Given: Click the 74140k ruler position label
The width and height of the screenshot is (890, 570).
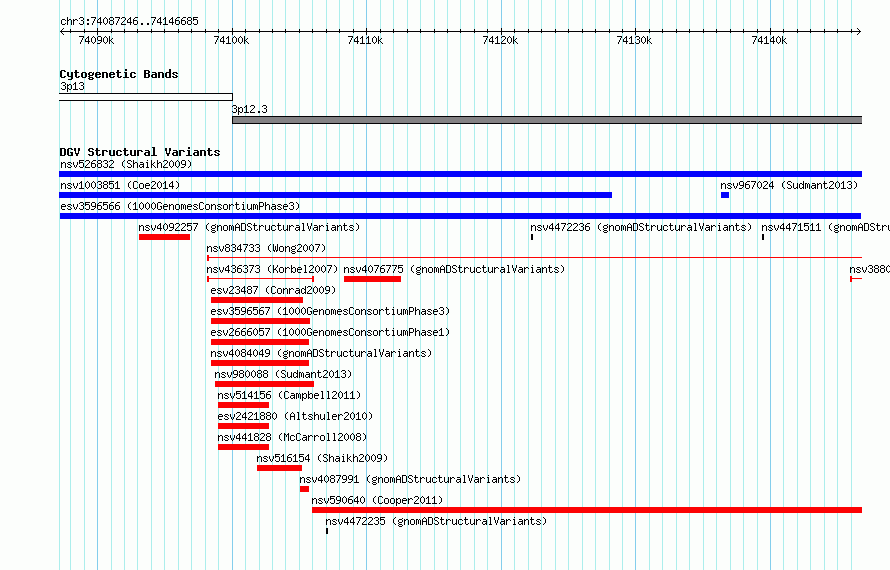Looking at the screenshot, I should click(769, 40).
